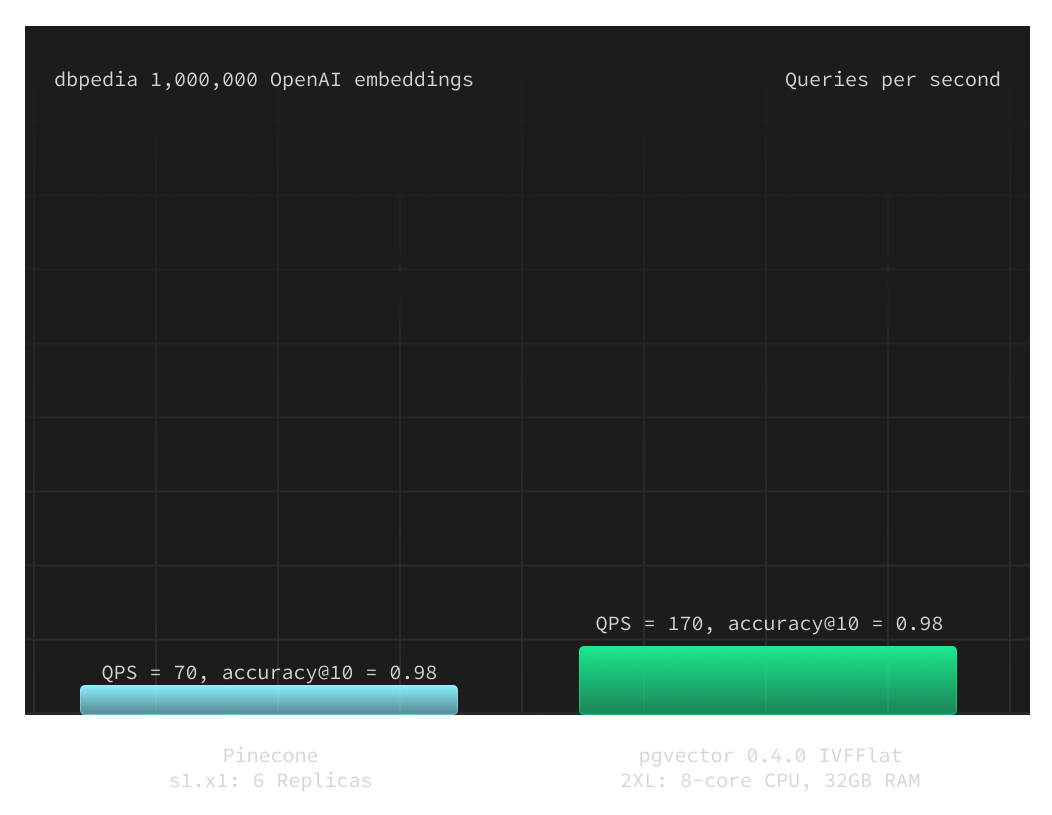Viewport: 1052px width, 815px height.
Task: Click the "QPS = 70" value label
Action: pyautogui.click(x=150, y=673)
